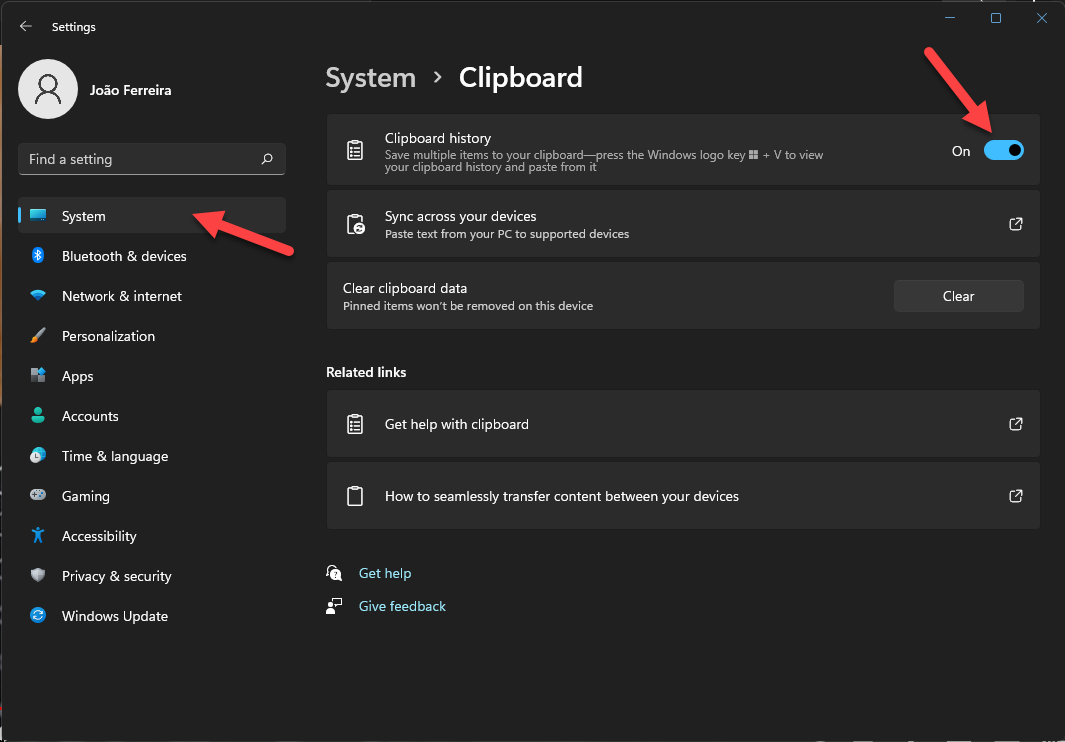Click the back arrow in Settings

point(26,27)
